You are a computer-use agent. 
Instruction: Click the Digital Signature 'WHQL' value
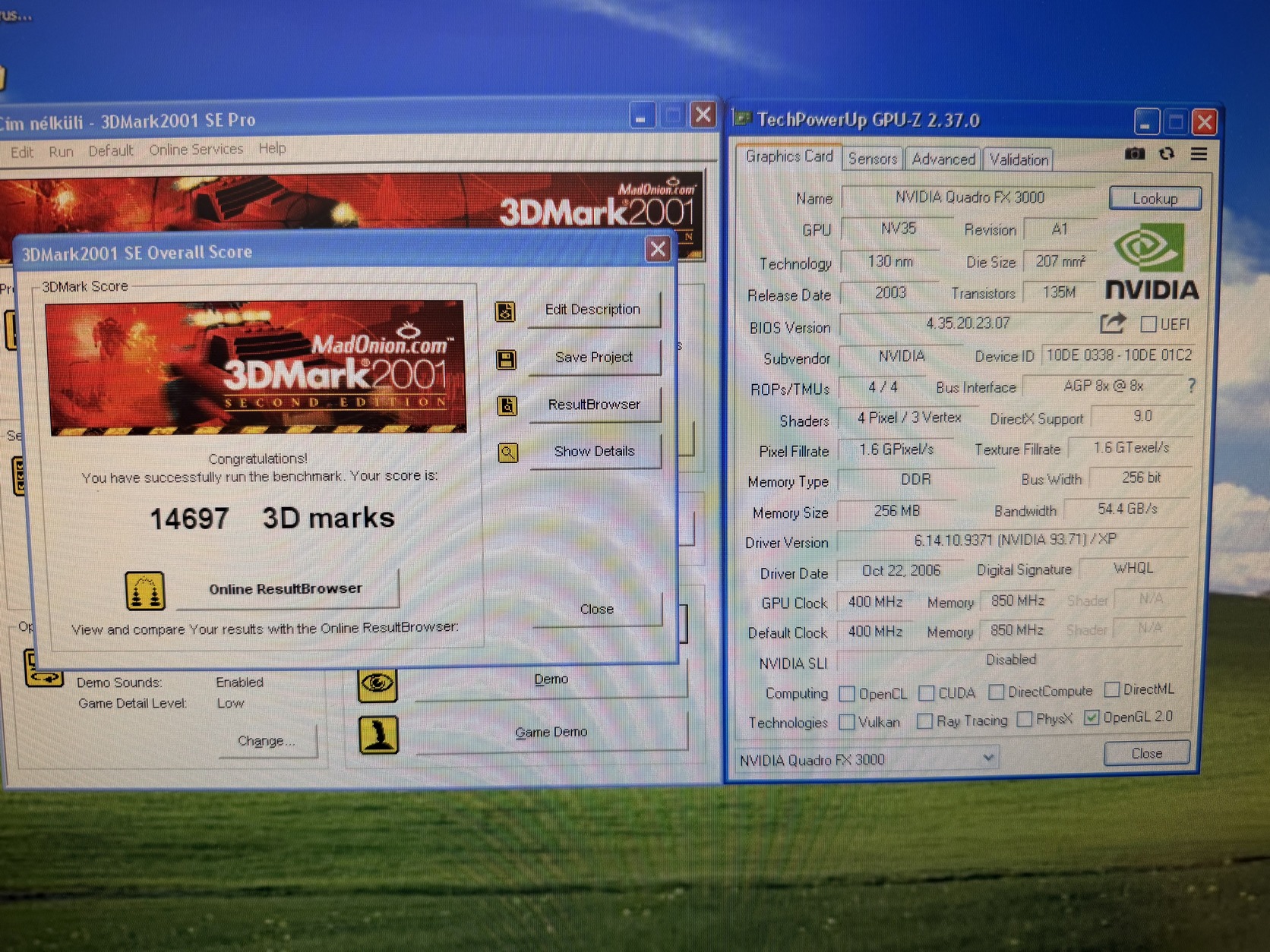1133,569
